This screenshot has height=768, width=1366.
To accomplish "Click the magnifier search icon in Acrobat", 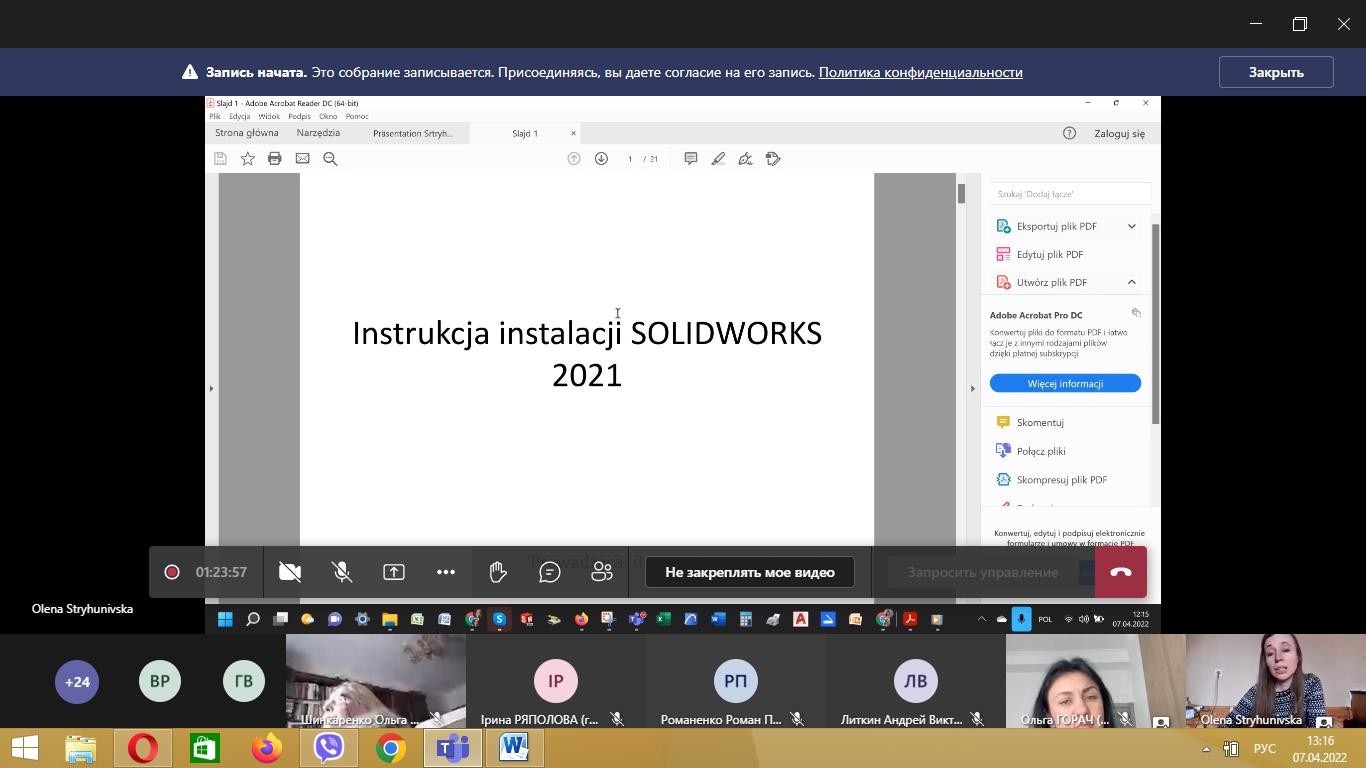I will (330, 158).
